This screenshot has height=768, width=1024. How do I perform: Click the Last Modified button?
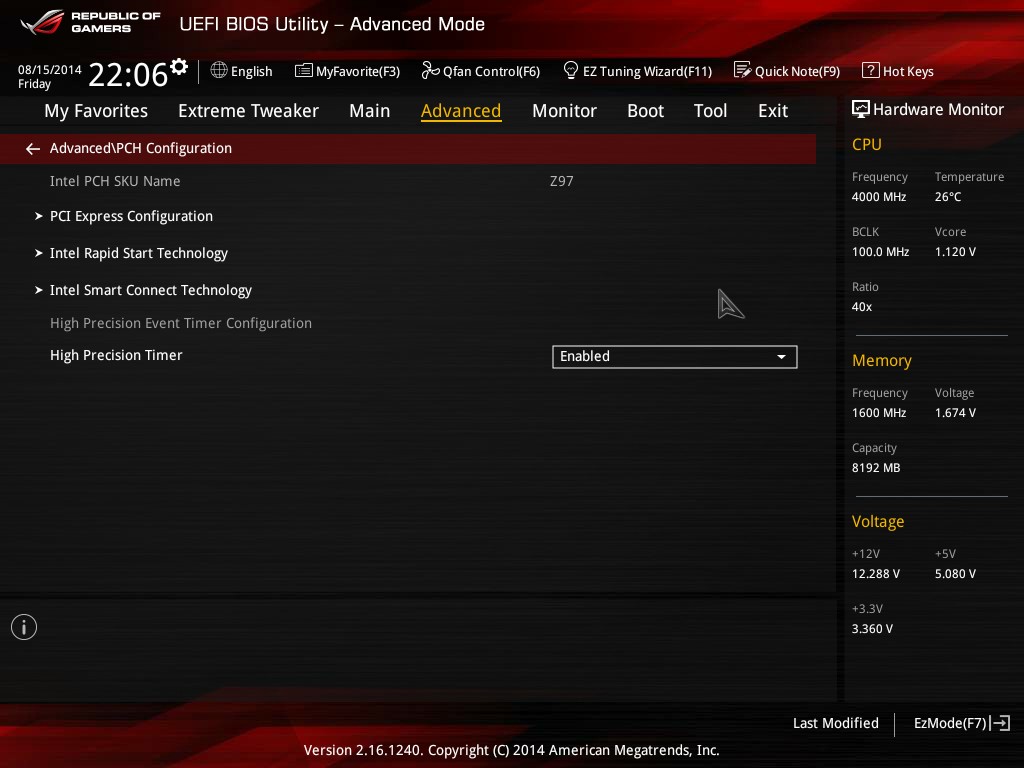click(835, 723)
